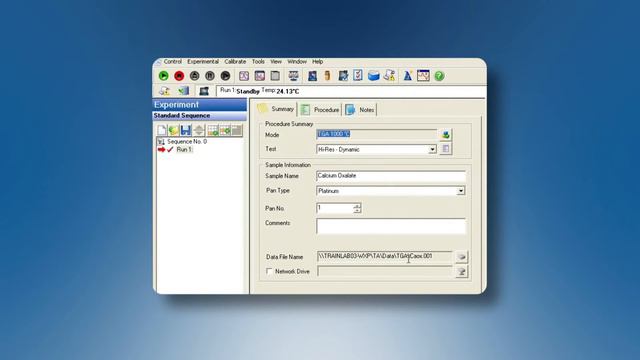This screenshot has height=360, width=640.
Task: Click the pink plot window icon in the toolbar
Action: (x=260, y=76)
